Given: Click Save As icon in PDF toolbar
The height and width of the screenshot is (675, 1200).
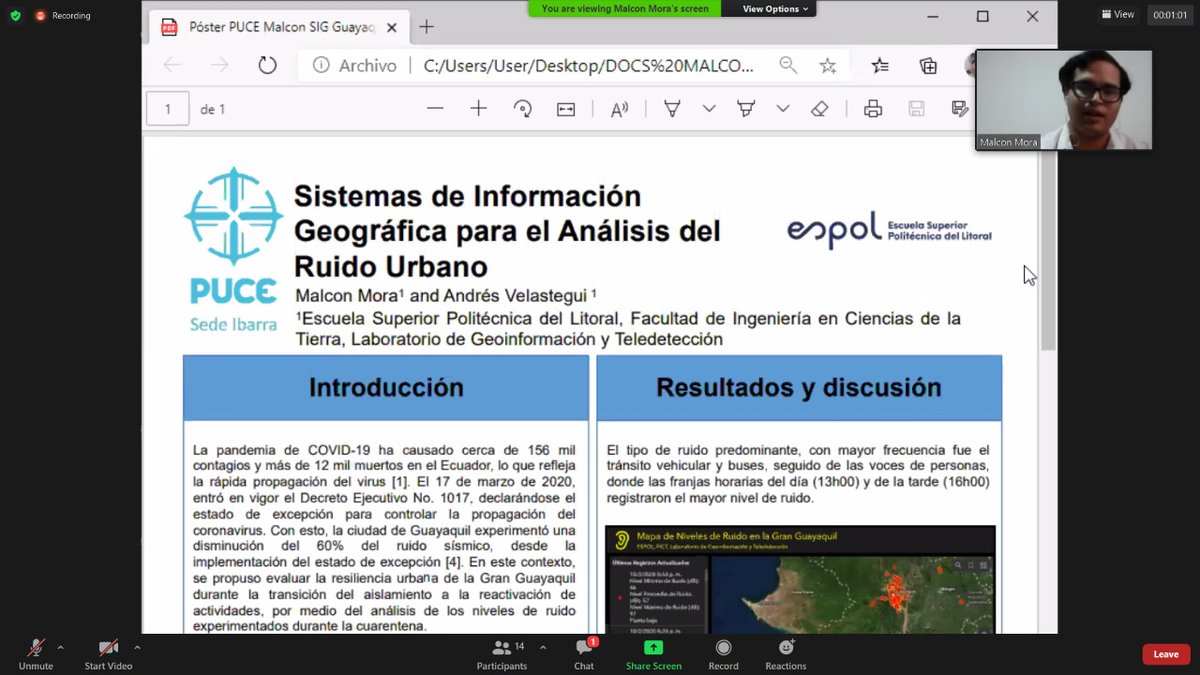Looking at the screenshot, I should [x=960, y=109].
